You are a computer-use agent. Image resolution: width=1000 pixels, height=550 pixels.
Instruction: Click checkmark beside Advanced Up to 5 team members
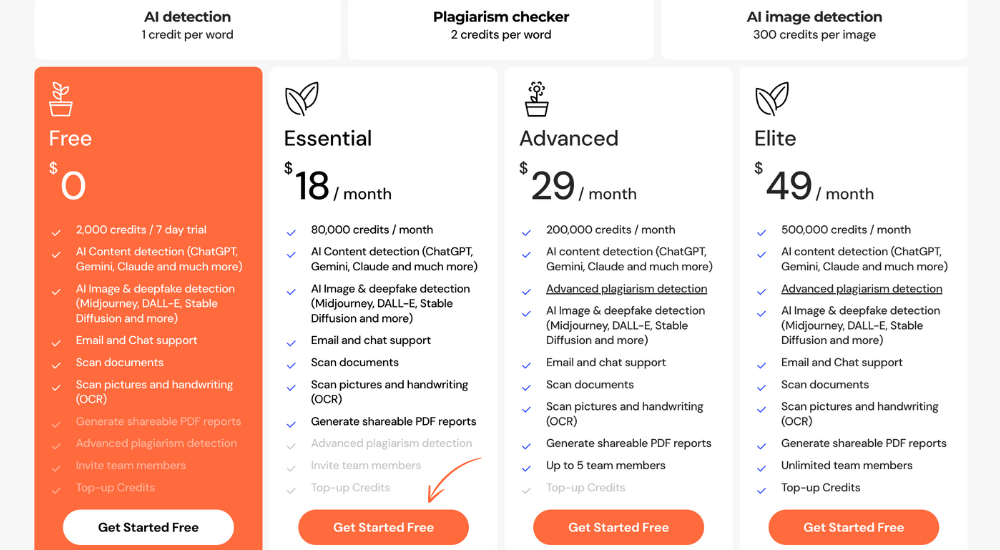tap(526, 468)
